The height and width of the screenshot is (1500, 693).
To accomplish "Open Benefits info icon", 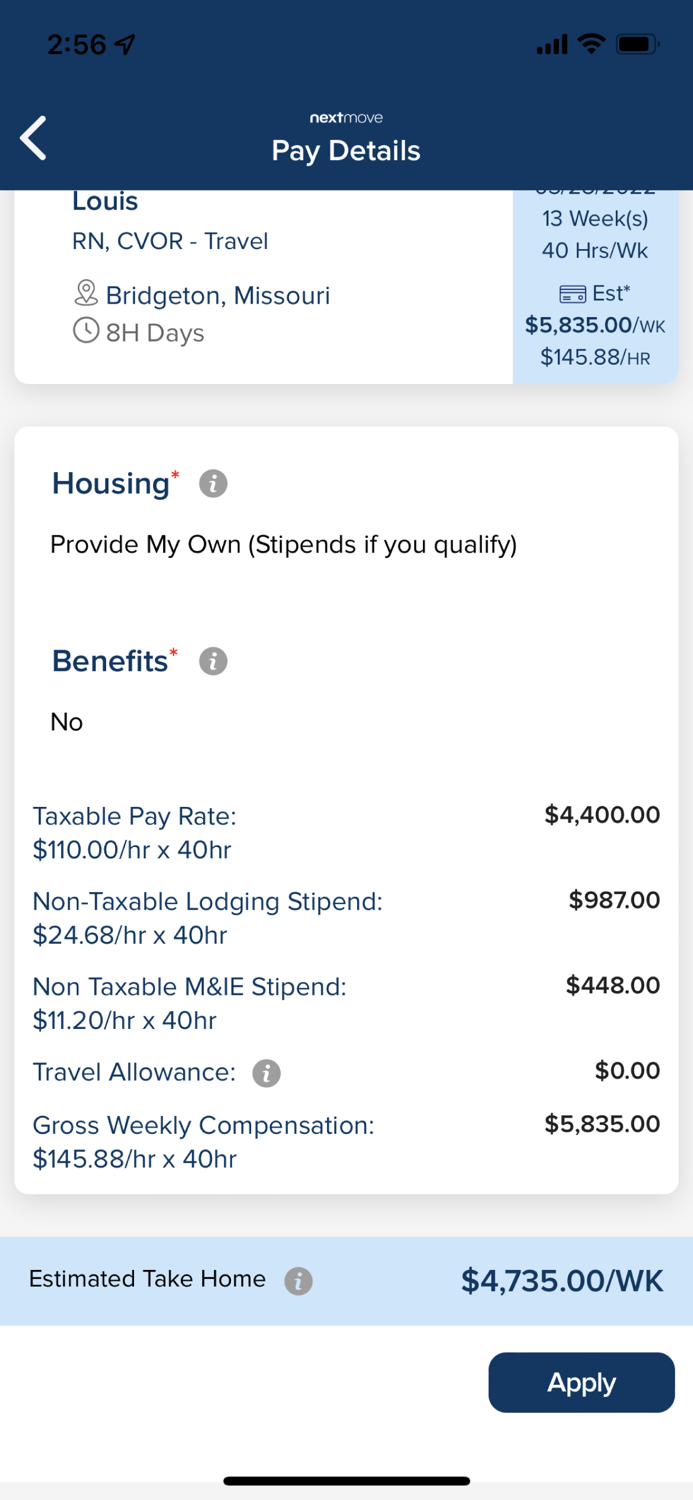I will point(213,661).
